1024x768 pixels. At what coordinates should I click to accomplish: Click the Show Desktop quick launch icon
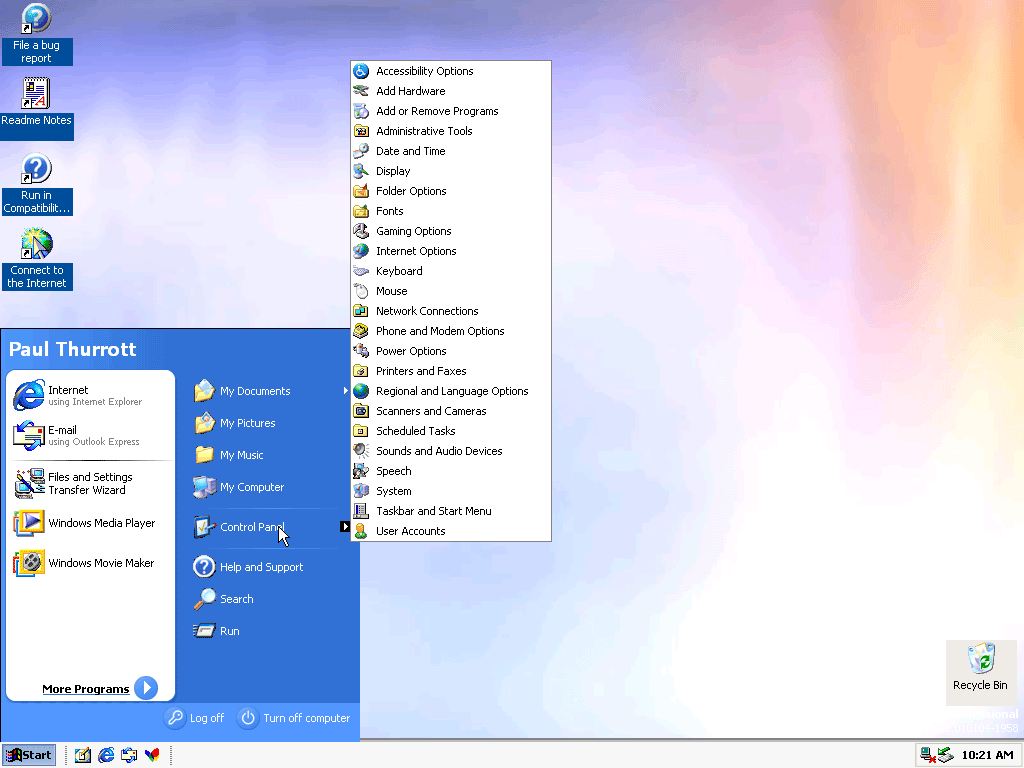point(83,755)
